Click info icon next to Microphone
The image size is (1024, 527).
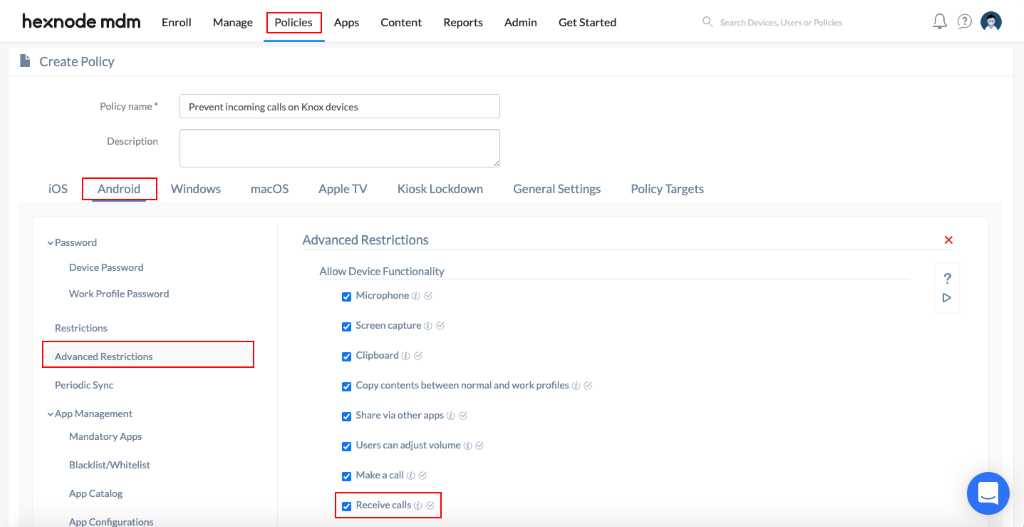(416, 296)
